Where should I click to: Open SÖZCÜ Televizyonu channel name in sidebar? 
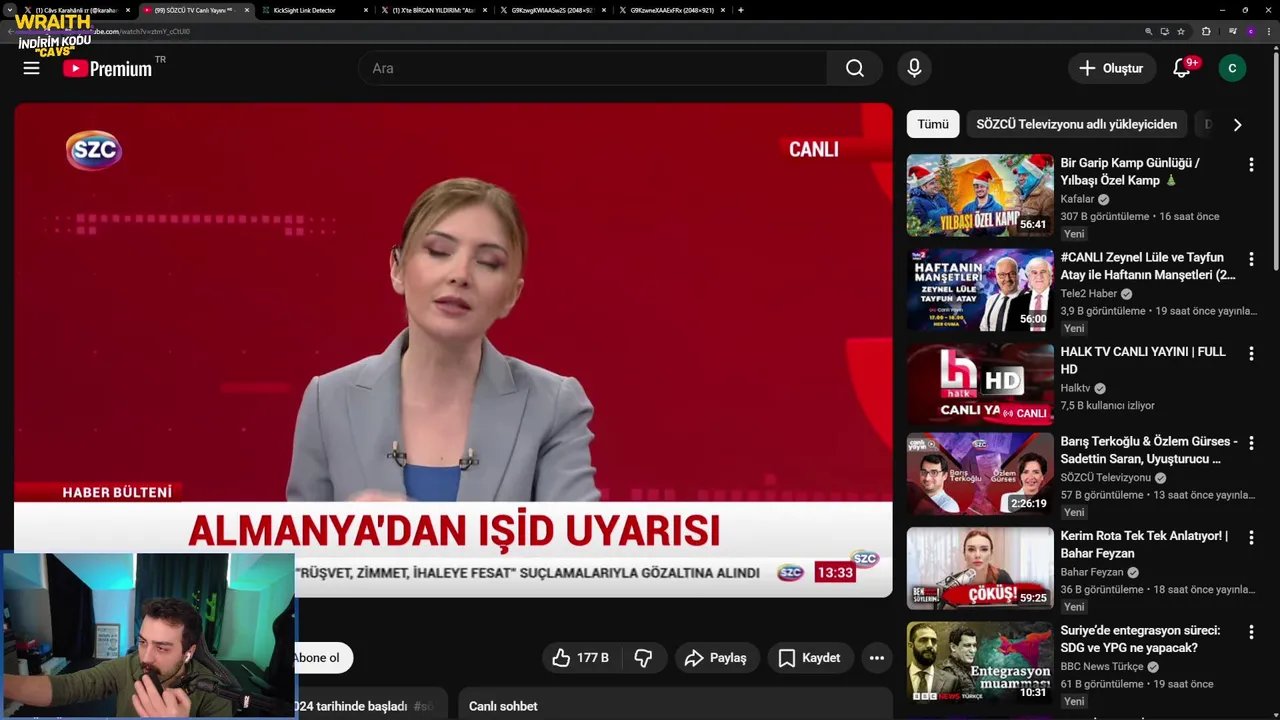coord(1105,478)
